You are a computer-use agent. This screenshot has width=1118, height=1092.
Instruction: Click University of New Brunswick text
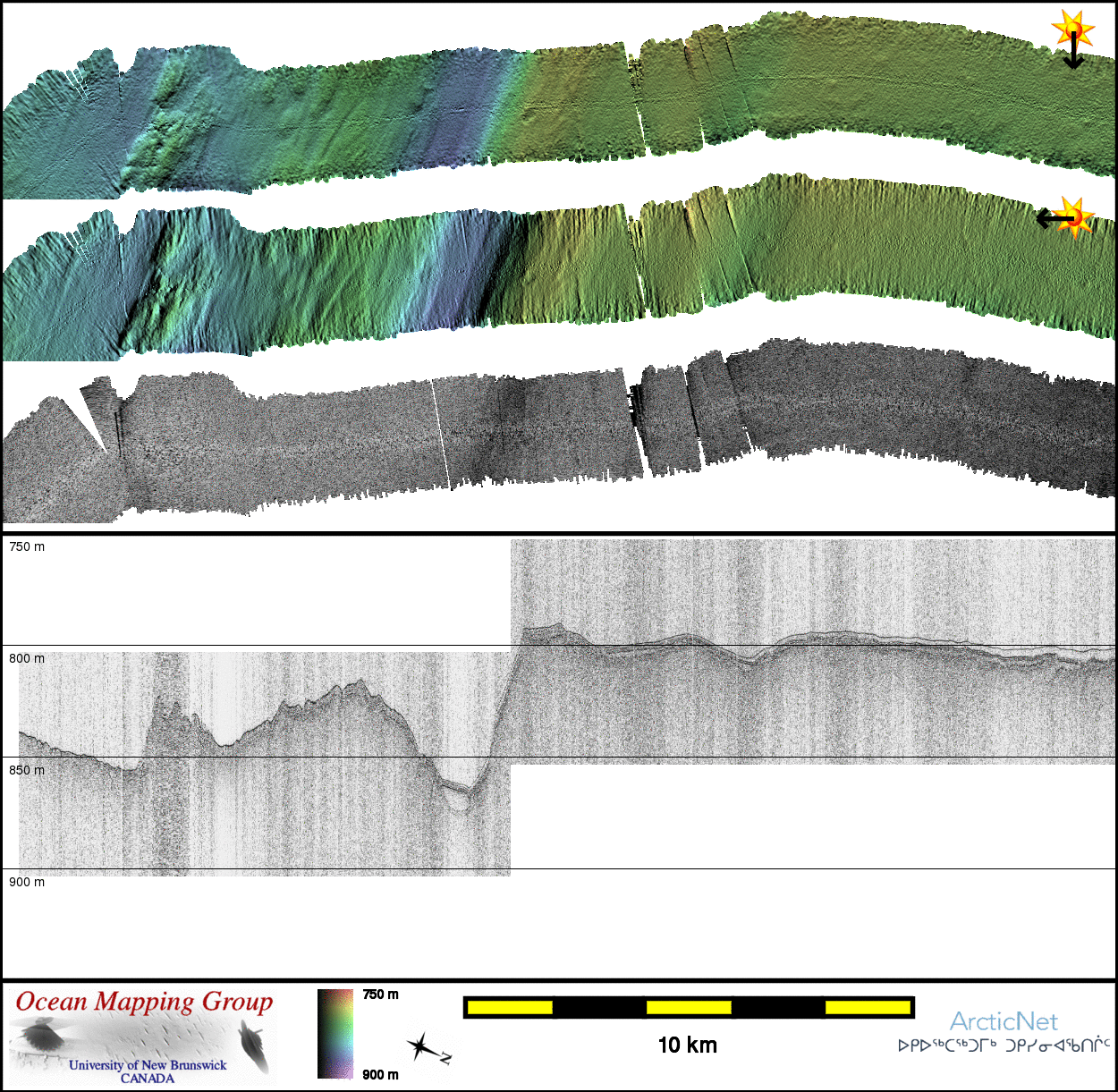(x=148, y=1065)
